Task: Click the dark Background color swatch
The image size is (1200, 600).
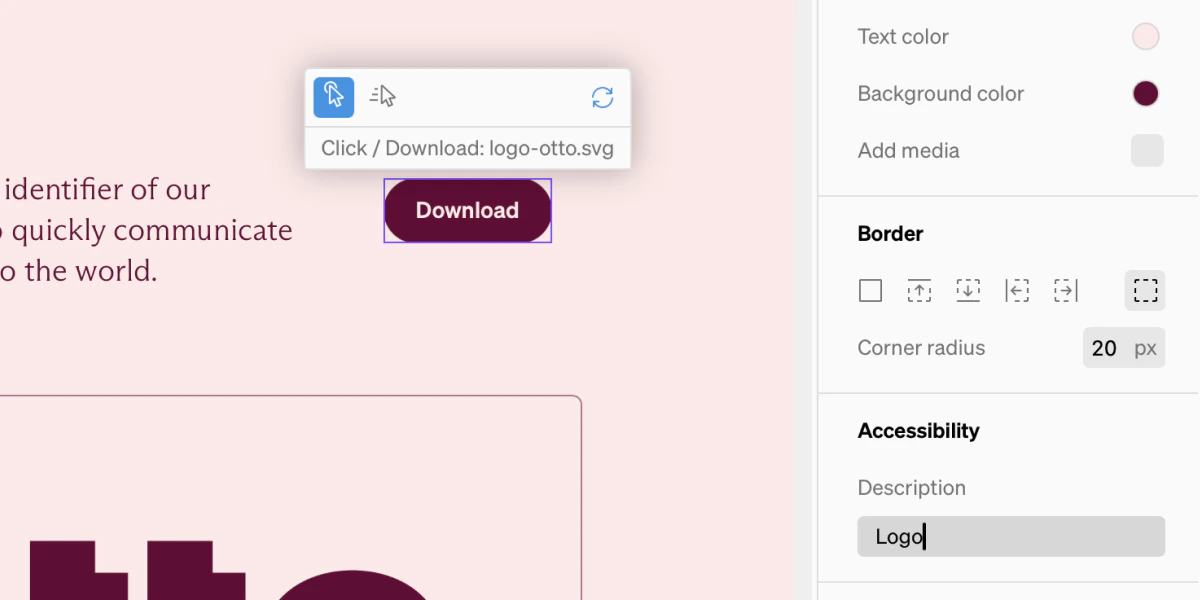Action: (1146, 92)
